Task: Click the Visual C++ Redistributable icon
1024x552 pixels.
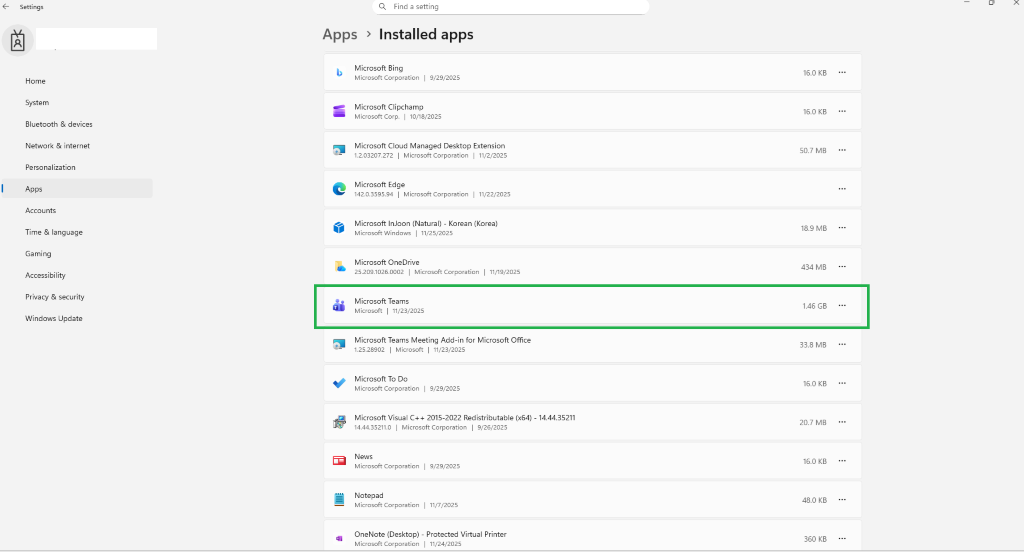Action: click(x=339, y=422)
